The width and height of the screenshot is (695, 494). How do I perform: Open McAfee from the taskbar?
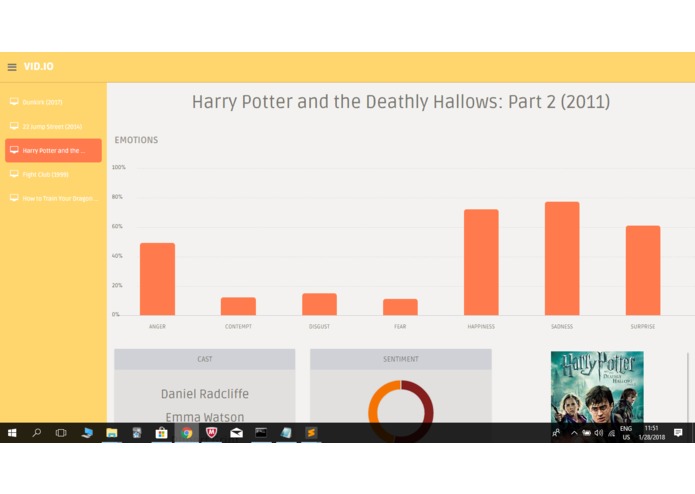point(211,433)
